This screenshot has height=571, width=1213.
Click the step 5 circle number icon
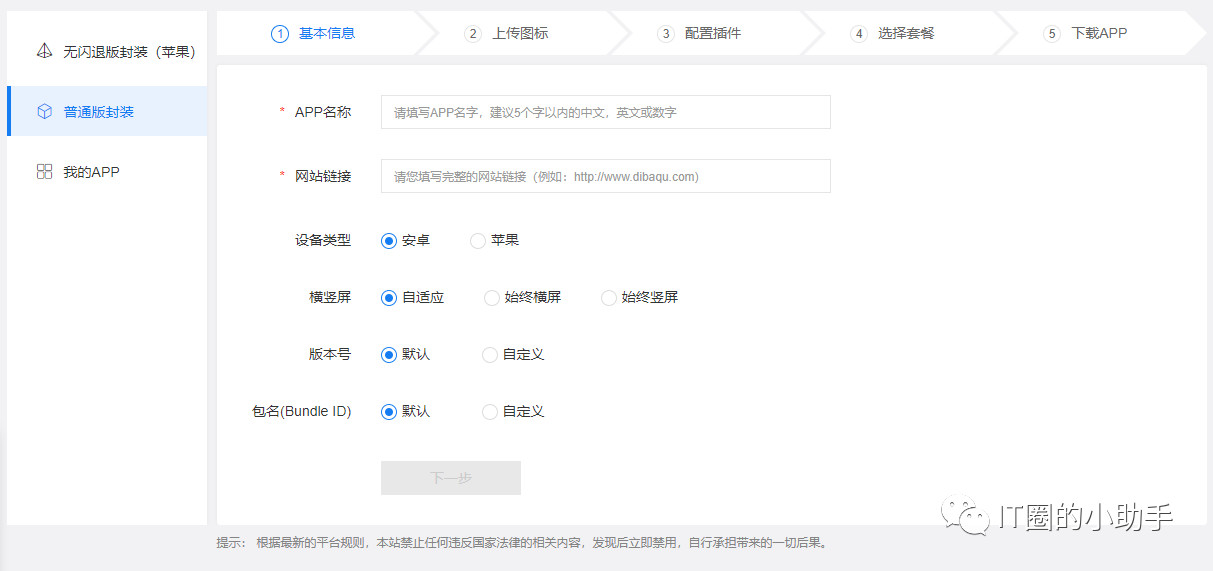tap(1051, 33)
